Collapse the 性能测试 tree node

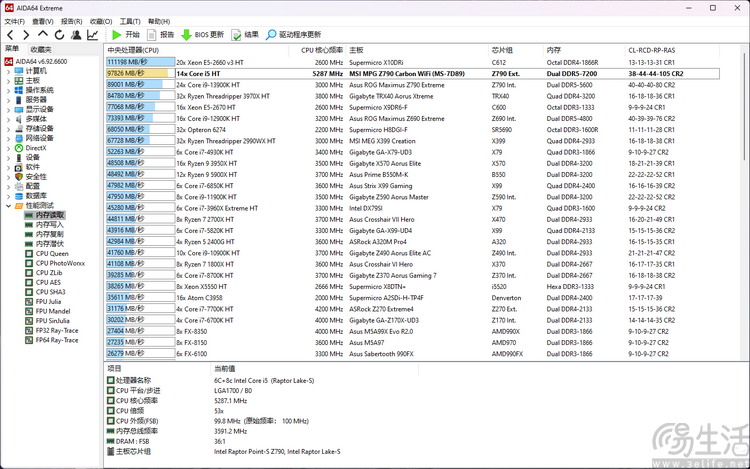8,206
